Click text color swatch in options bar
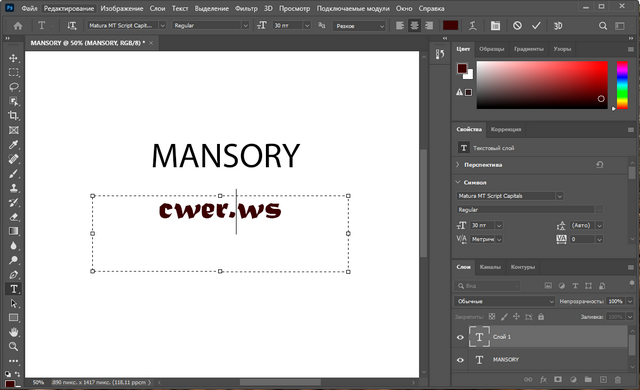Screen dimensions: 640x390 (x=450, y=25)
